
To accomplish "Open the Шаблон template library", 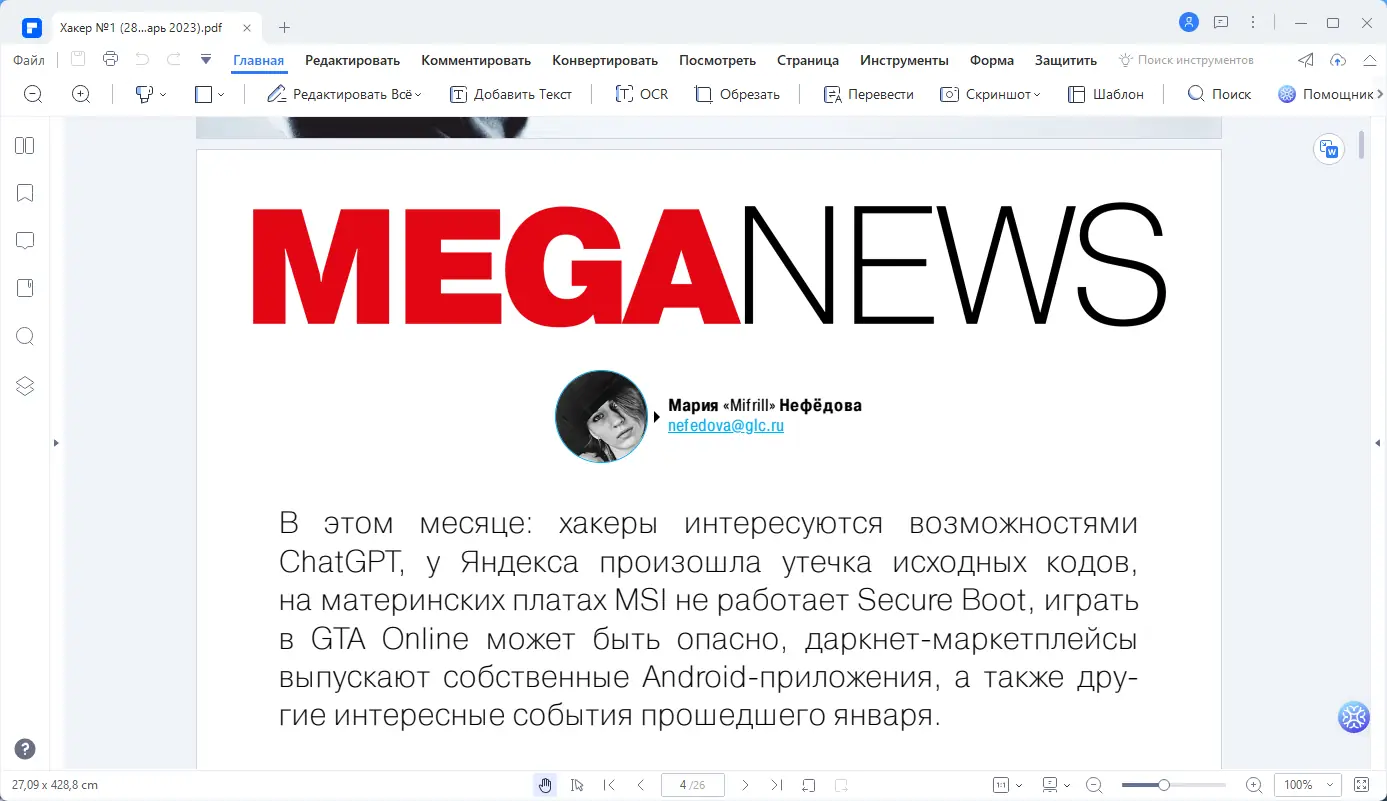I will click(1106, 93).
